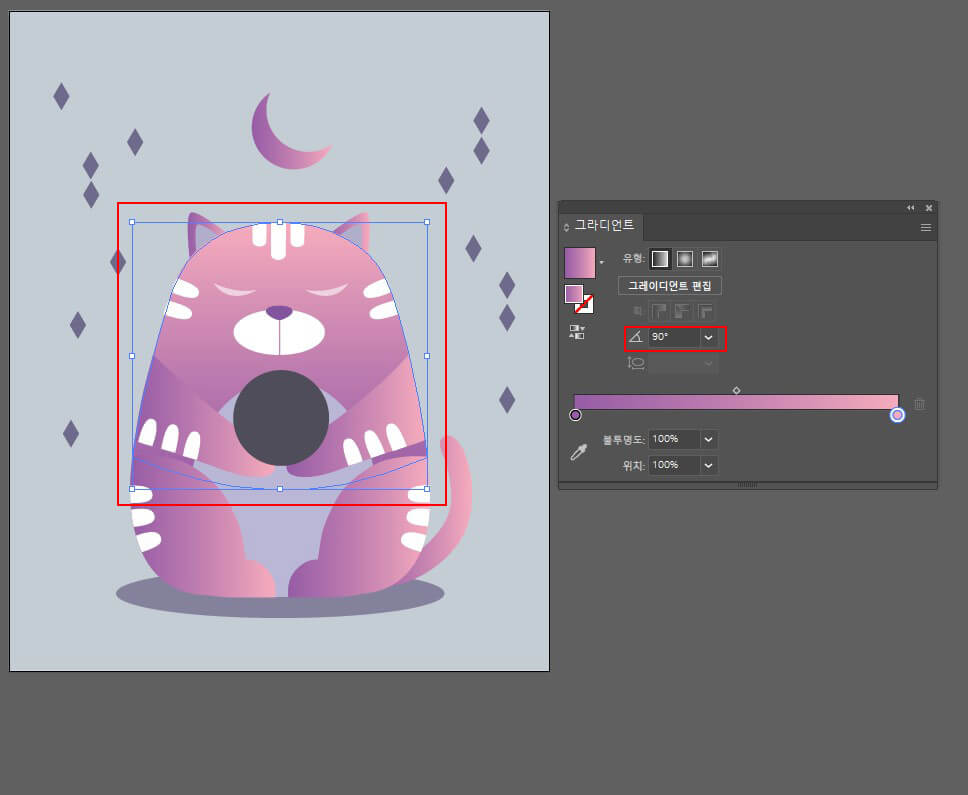The image size is (968, 795).
Task: Click the gradient preview swatch thumbnail
Action: coord(580,263)
